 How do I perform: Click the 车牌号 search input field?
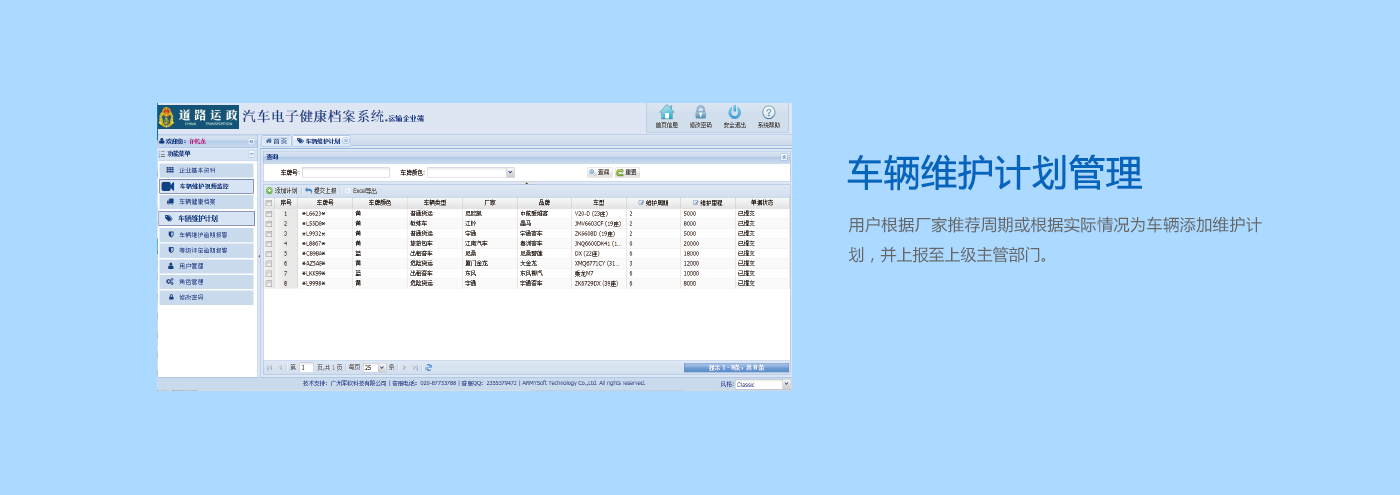[345, 172]
